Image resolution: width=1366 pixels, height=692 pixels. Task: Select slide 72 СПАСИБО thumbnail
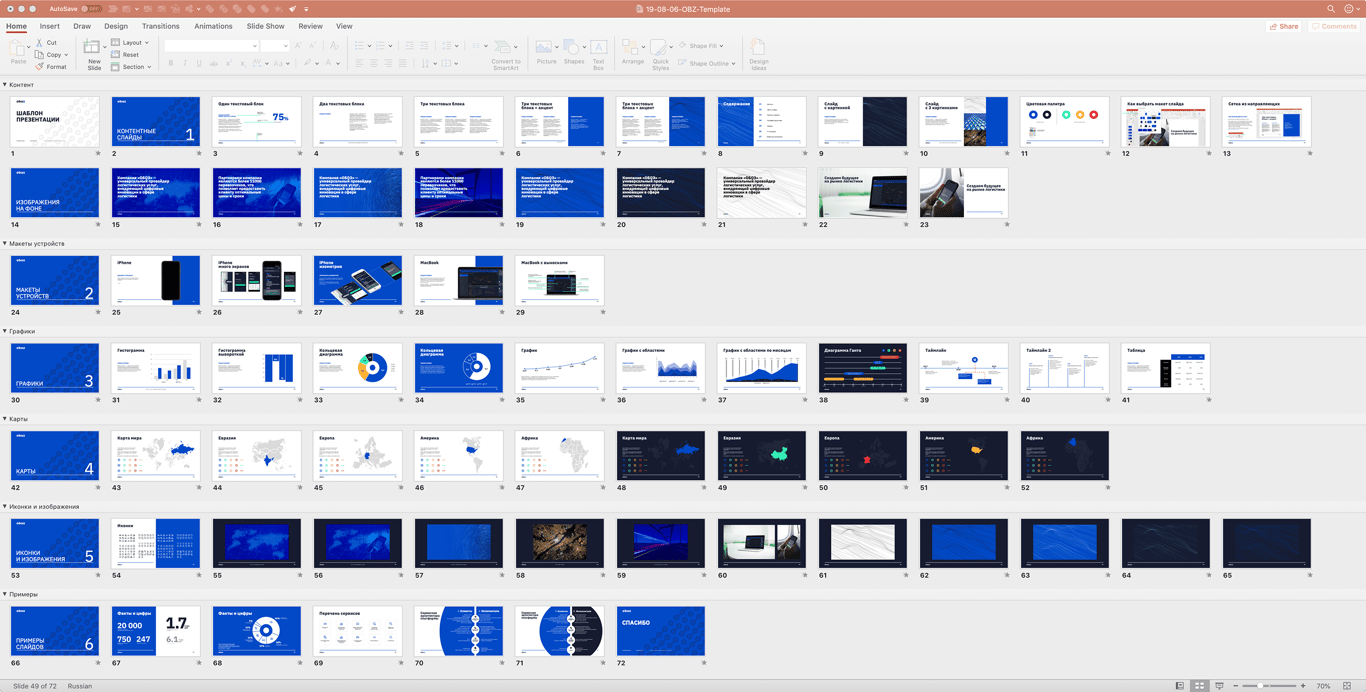click(x=660, y=631)
